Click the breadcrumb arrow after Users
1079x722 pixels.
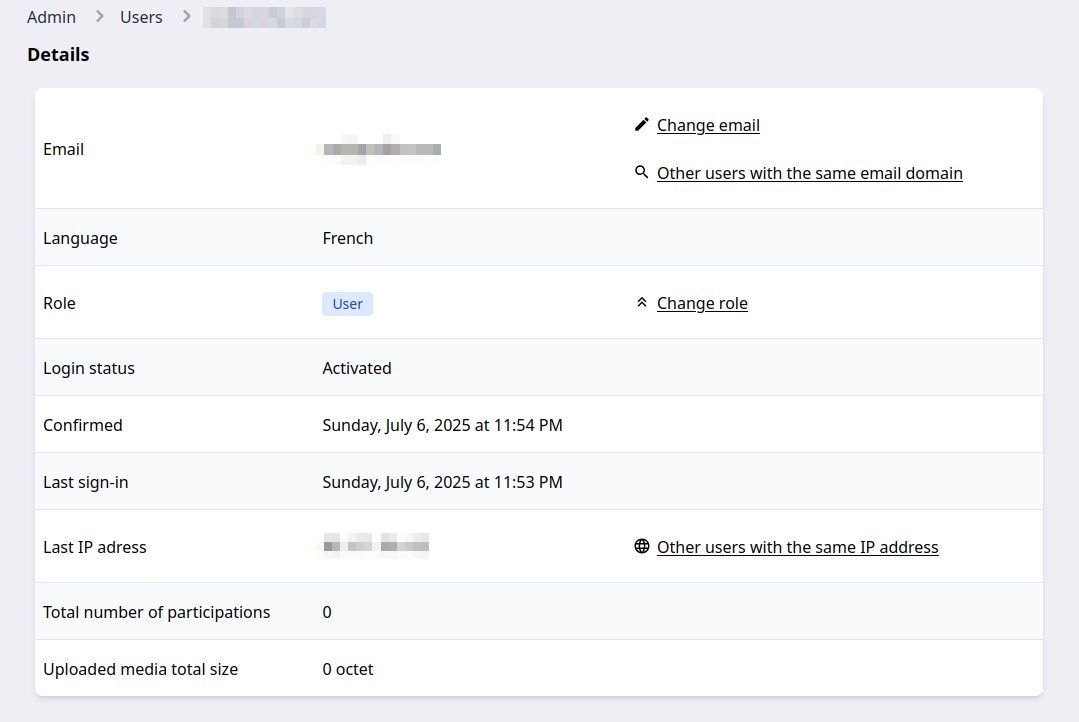(186, 17)
